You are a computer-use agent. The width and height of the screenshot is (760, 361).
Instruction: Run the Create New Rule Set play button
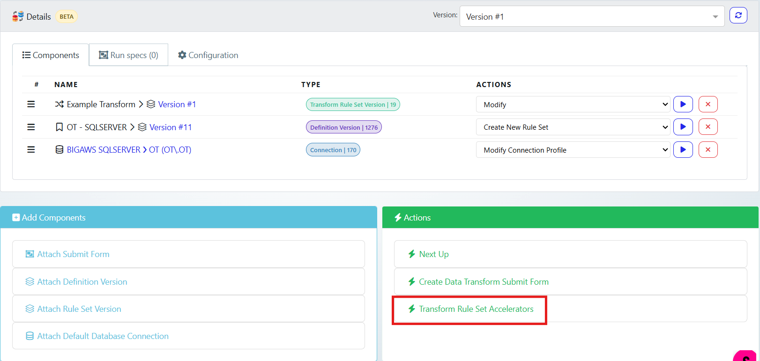coord(683,127)
